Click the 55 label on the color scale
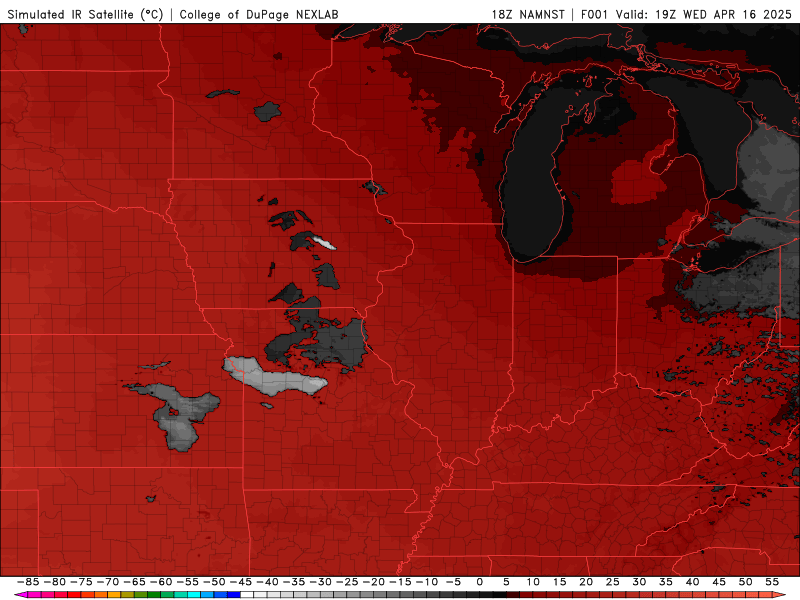 [x=771, y=582]
